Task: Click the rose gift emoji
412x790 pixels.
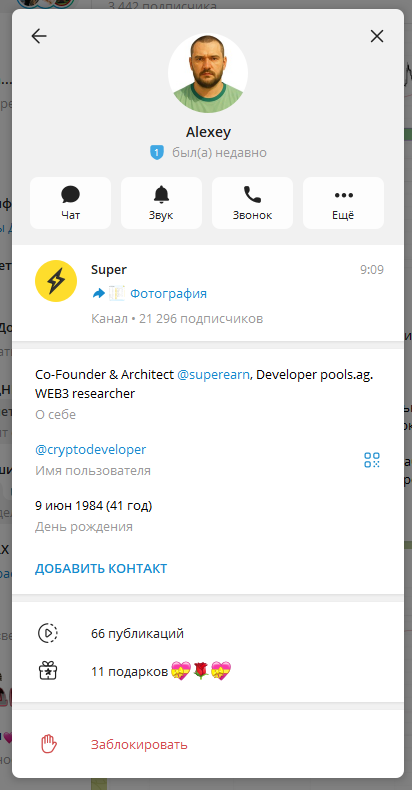Action: (201, 672)
